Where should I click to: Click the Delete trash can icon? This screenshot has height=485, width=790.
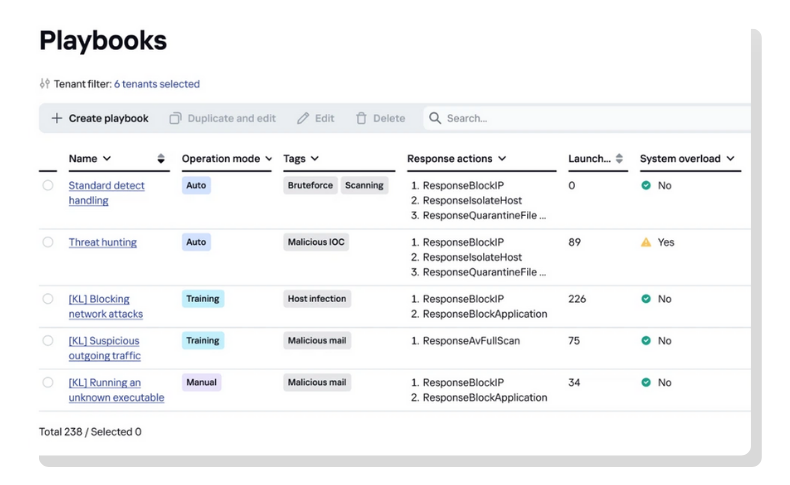click(361, 118)
